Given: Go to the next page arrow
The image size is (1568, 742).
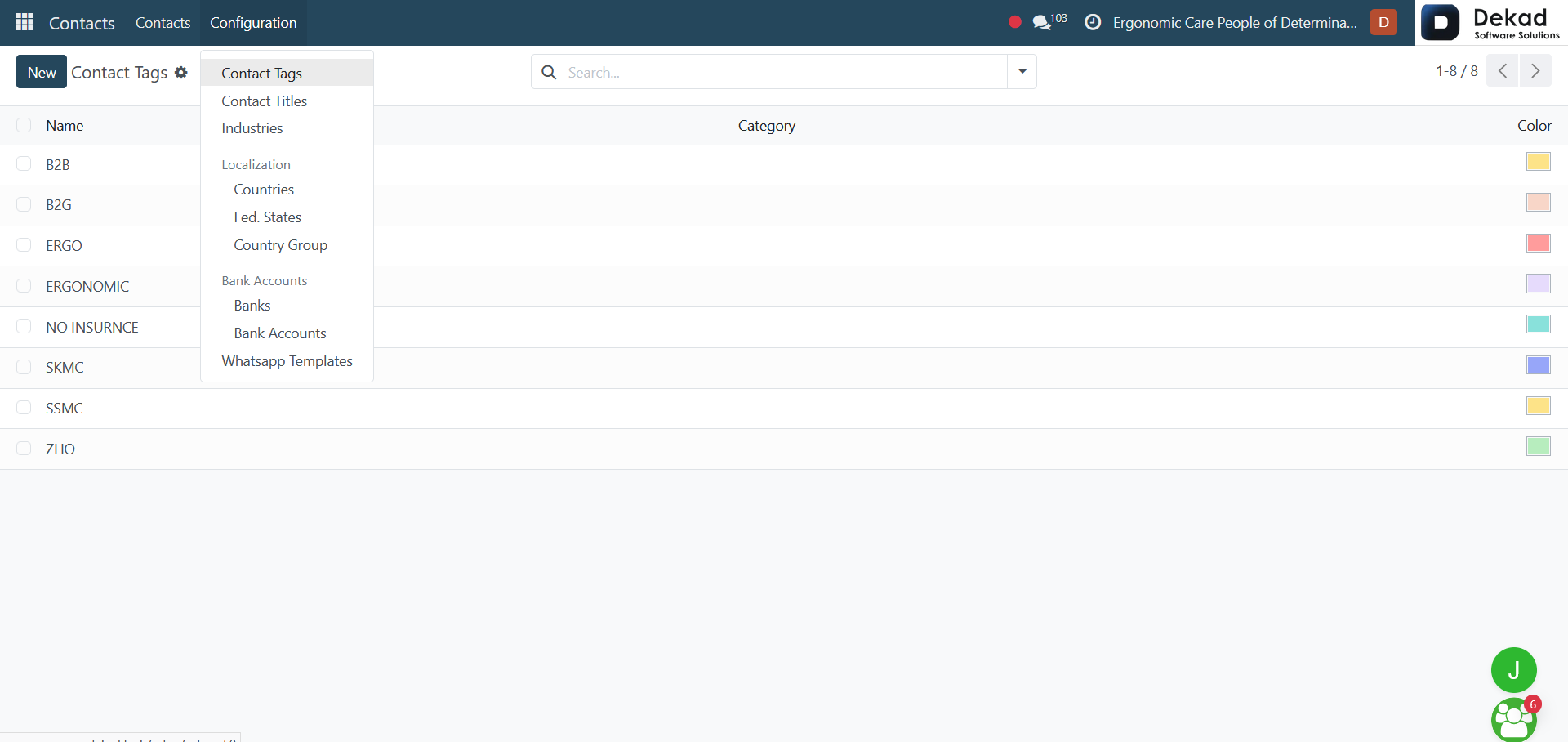Looking at the screenshot, I should 1535,71.
